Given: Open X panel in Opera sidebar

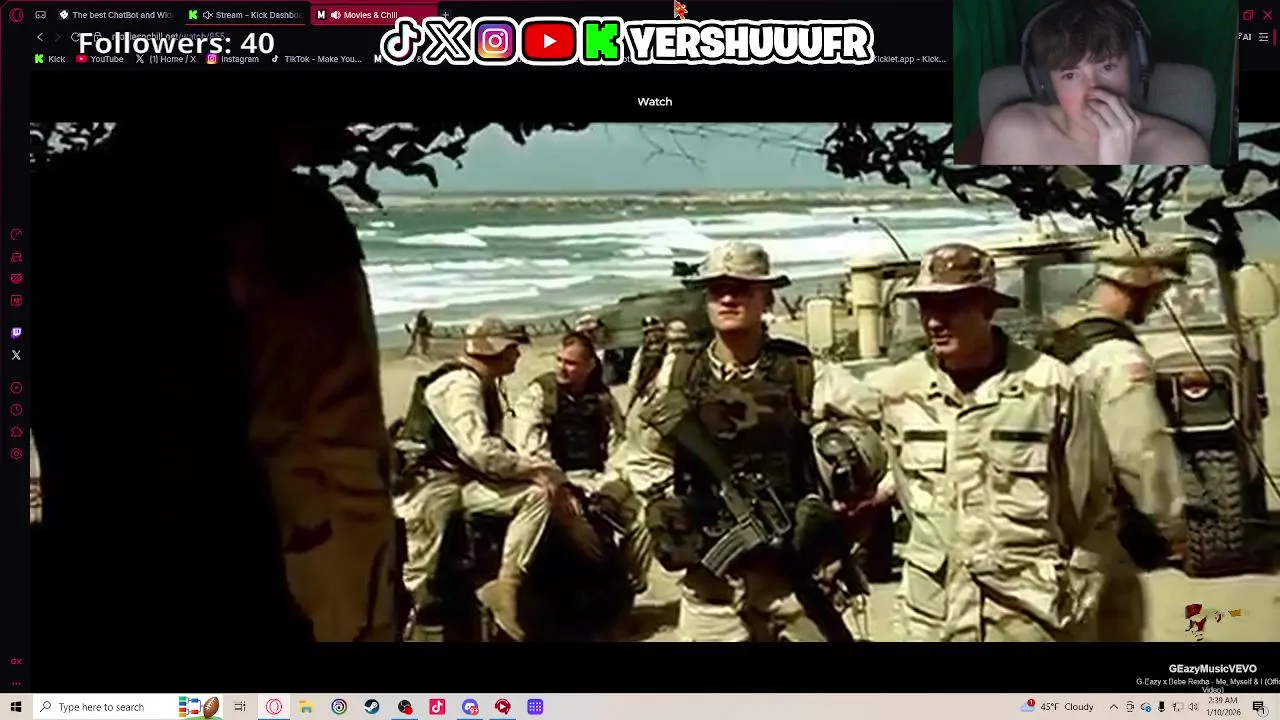Looking at the screenshot, I should 16,355.
